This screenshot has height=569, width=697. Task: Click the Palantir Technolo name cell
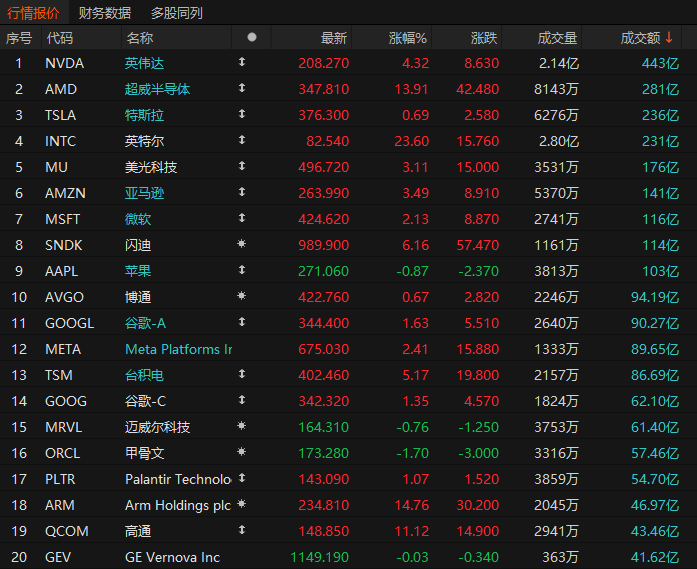click(x=178, y=479)
